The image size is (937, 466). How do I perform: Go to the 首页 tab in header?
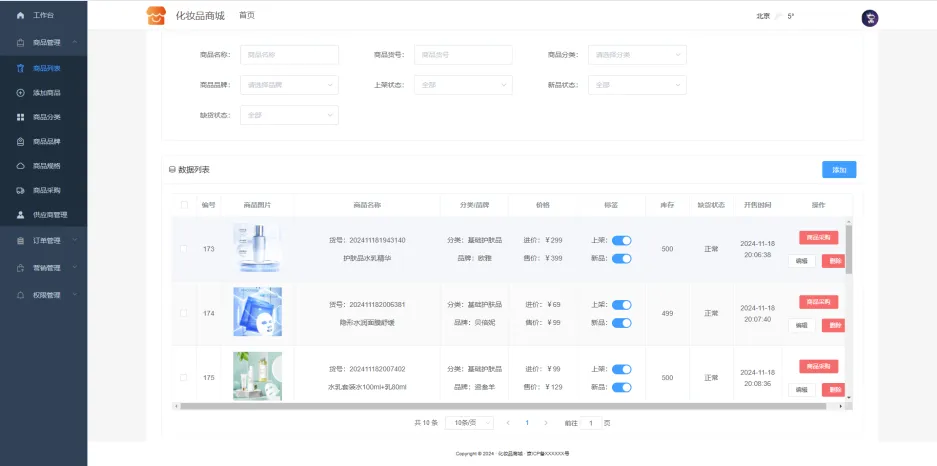click(x=246, y=16)
